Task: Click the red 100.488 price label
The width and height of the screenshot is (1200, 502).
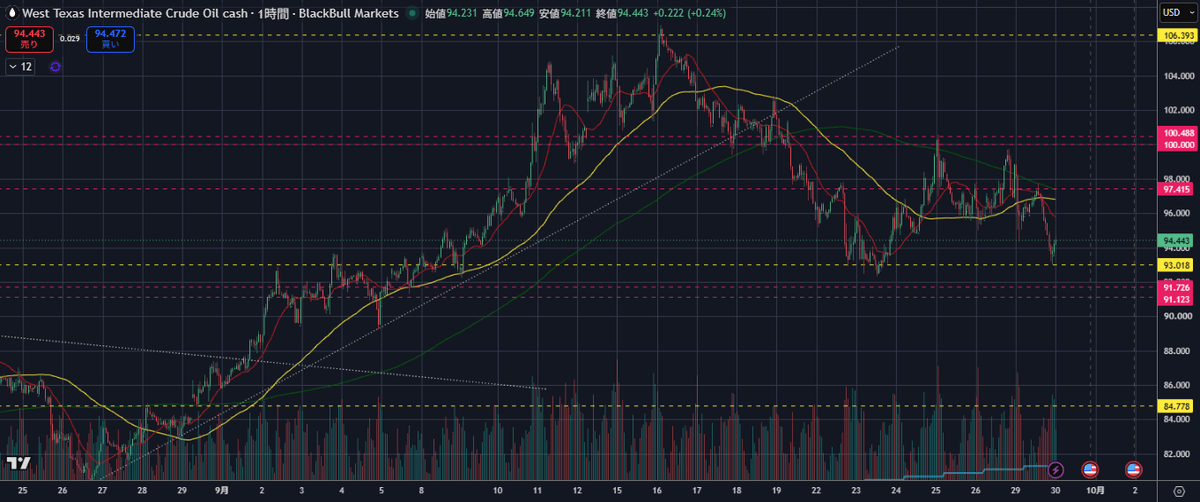Action: (1177, 132)
